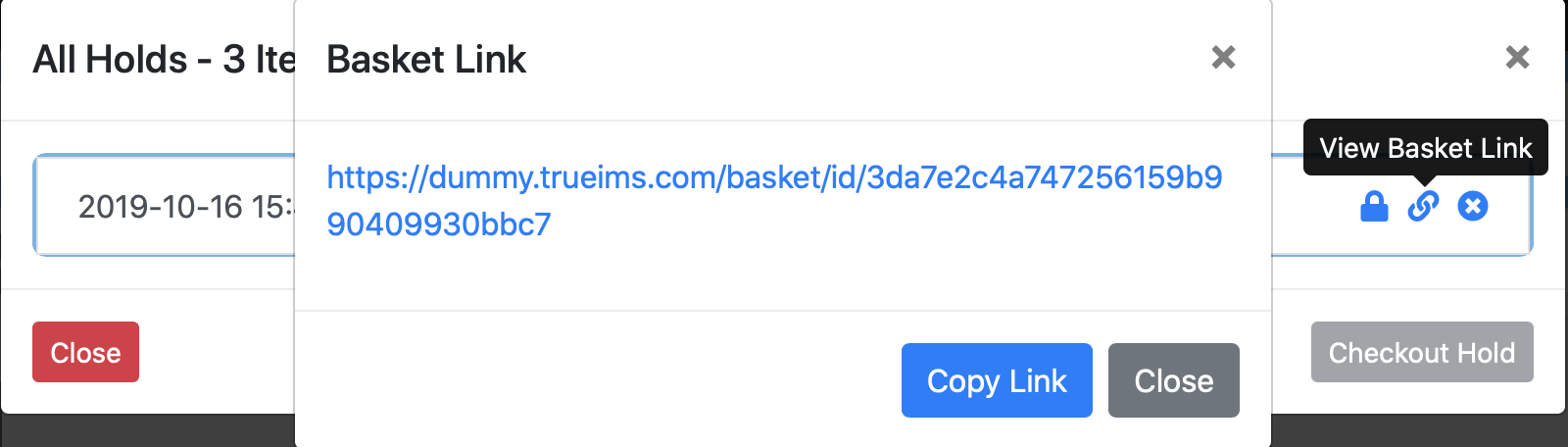The height and width of the screenshot is (447, 1568).
Task: Close the All Holds dialog using its X
Action: (x=1517, y=58)
